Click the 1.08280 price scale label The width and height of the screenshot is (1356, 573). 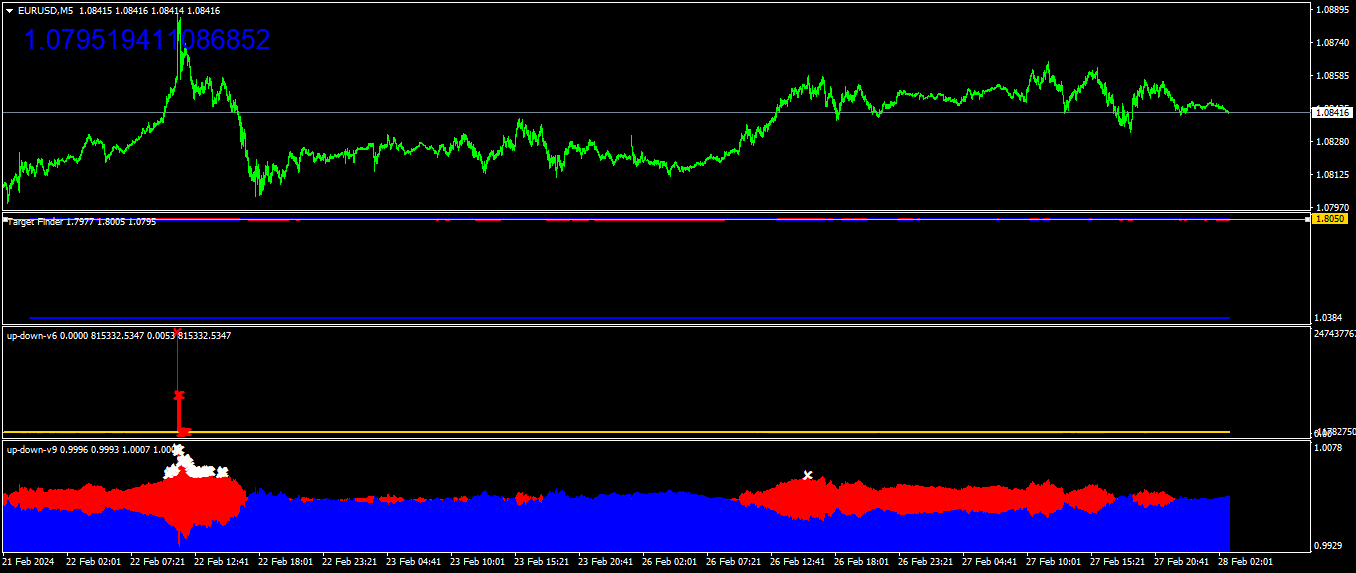(x=1333, y=142)
